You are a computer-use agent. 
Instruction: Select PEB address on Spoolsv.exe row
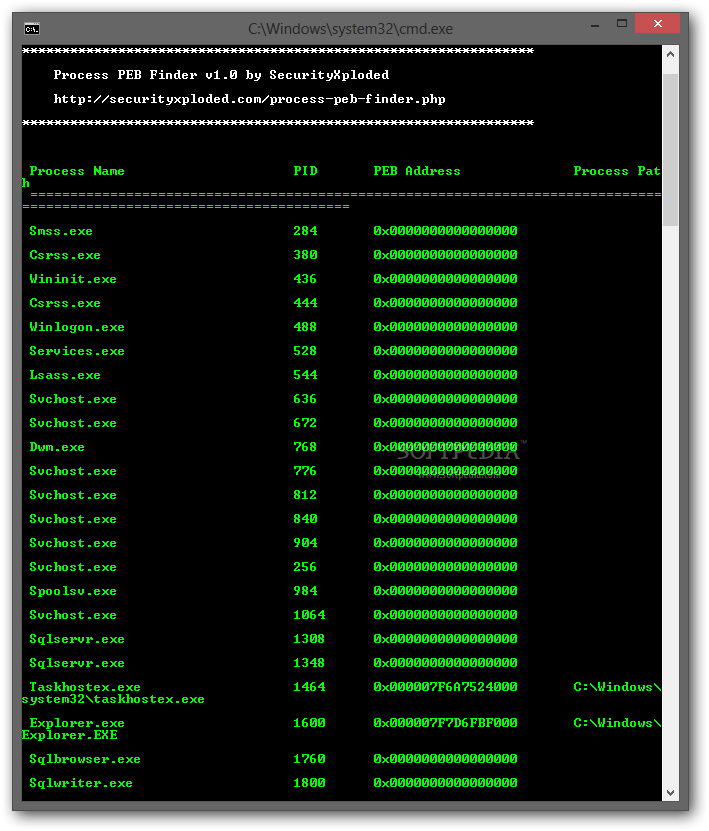(445, 591)
